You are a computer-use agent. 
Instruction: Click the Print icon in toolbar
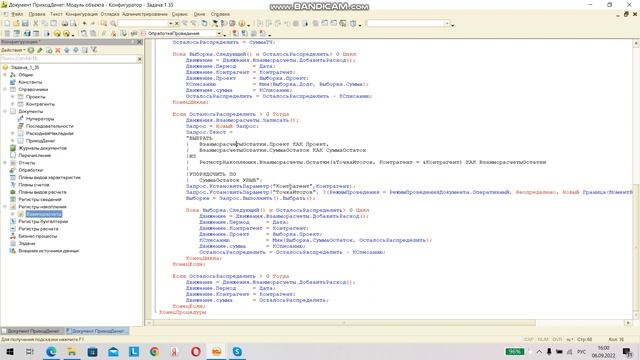point(64,24)
